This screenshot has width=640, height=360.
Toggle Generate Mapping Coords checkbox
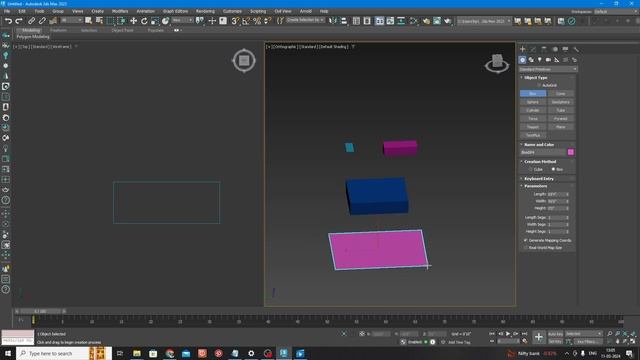pyautogui.click(x=526, y=240)
